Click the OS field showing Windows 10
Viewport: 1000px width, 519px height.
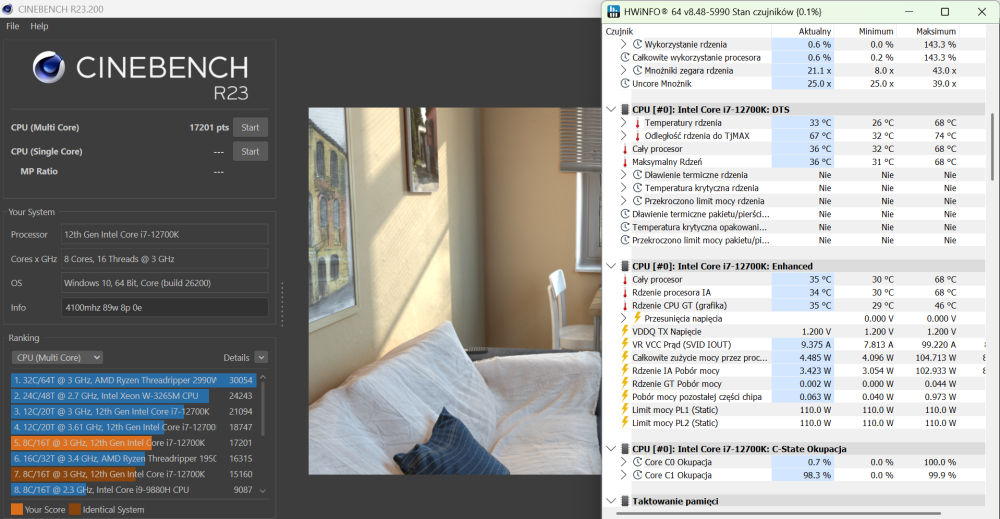tap(165, 283)
